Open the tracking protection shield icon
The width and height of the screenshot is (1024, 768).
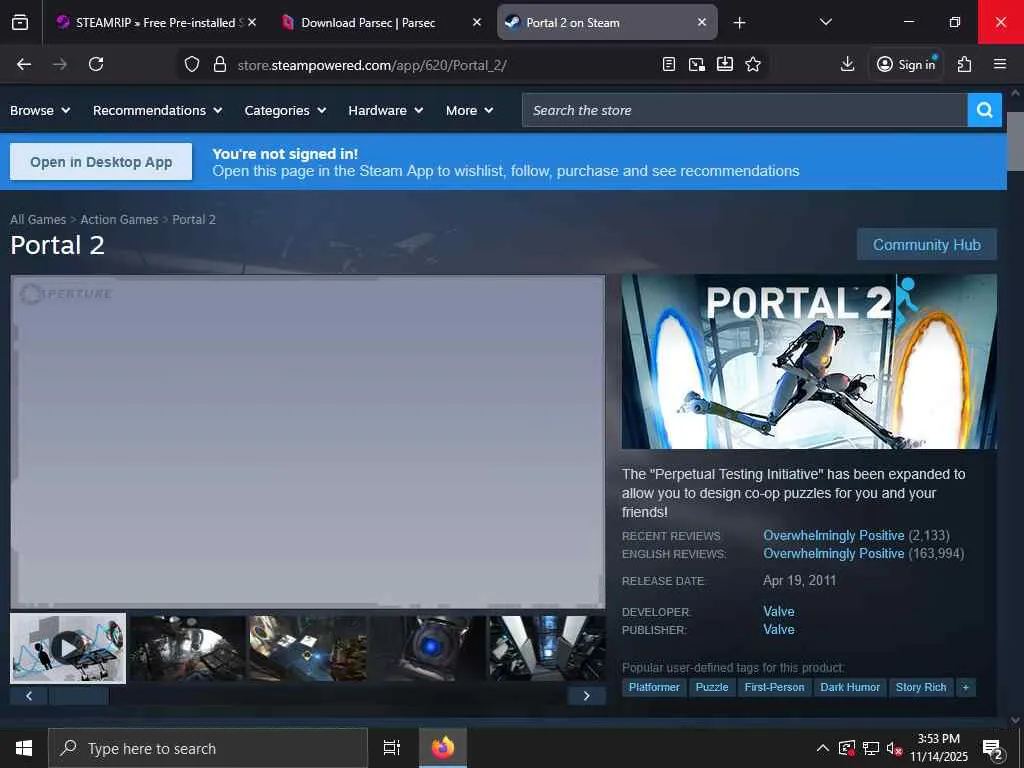[191, 64]
